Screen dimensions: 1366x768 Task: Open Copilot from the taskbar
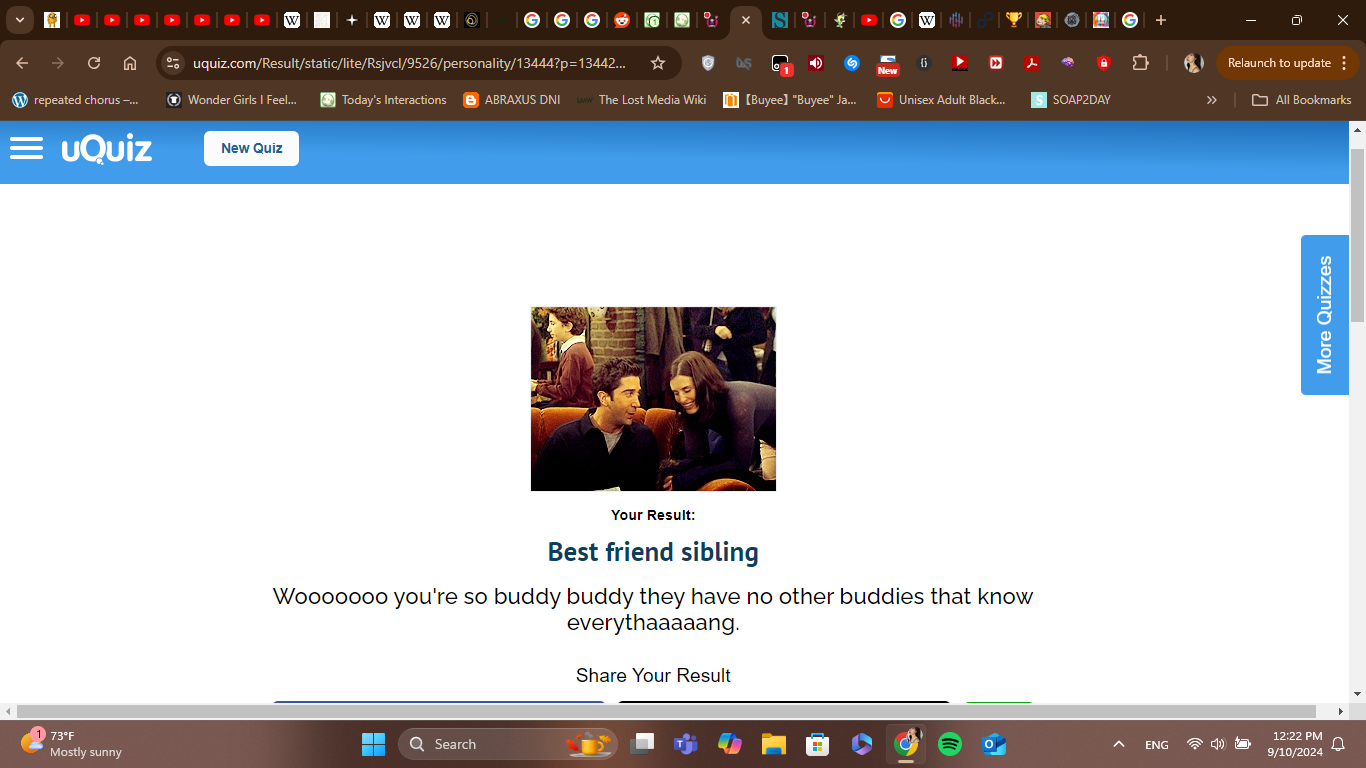[x=729, y=744]
